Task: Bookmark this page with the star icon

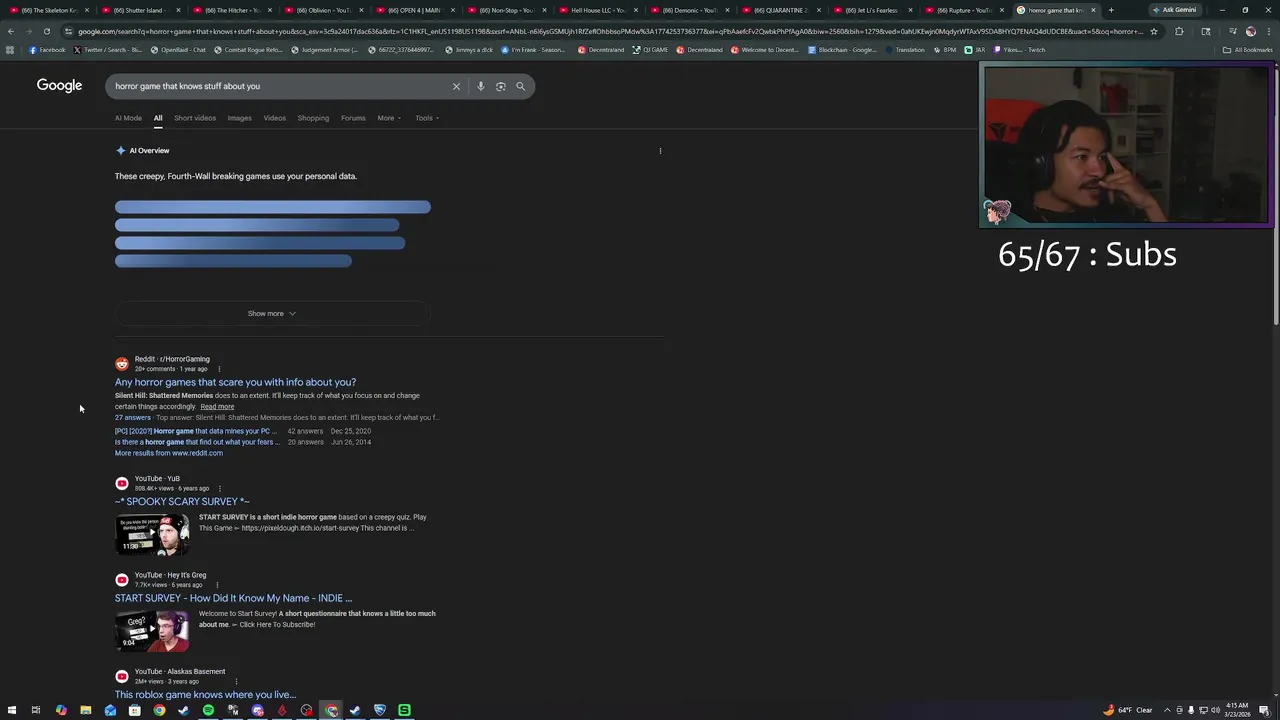Action: pyautogui.click(x=1154, y=31)
